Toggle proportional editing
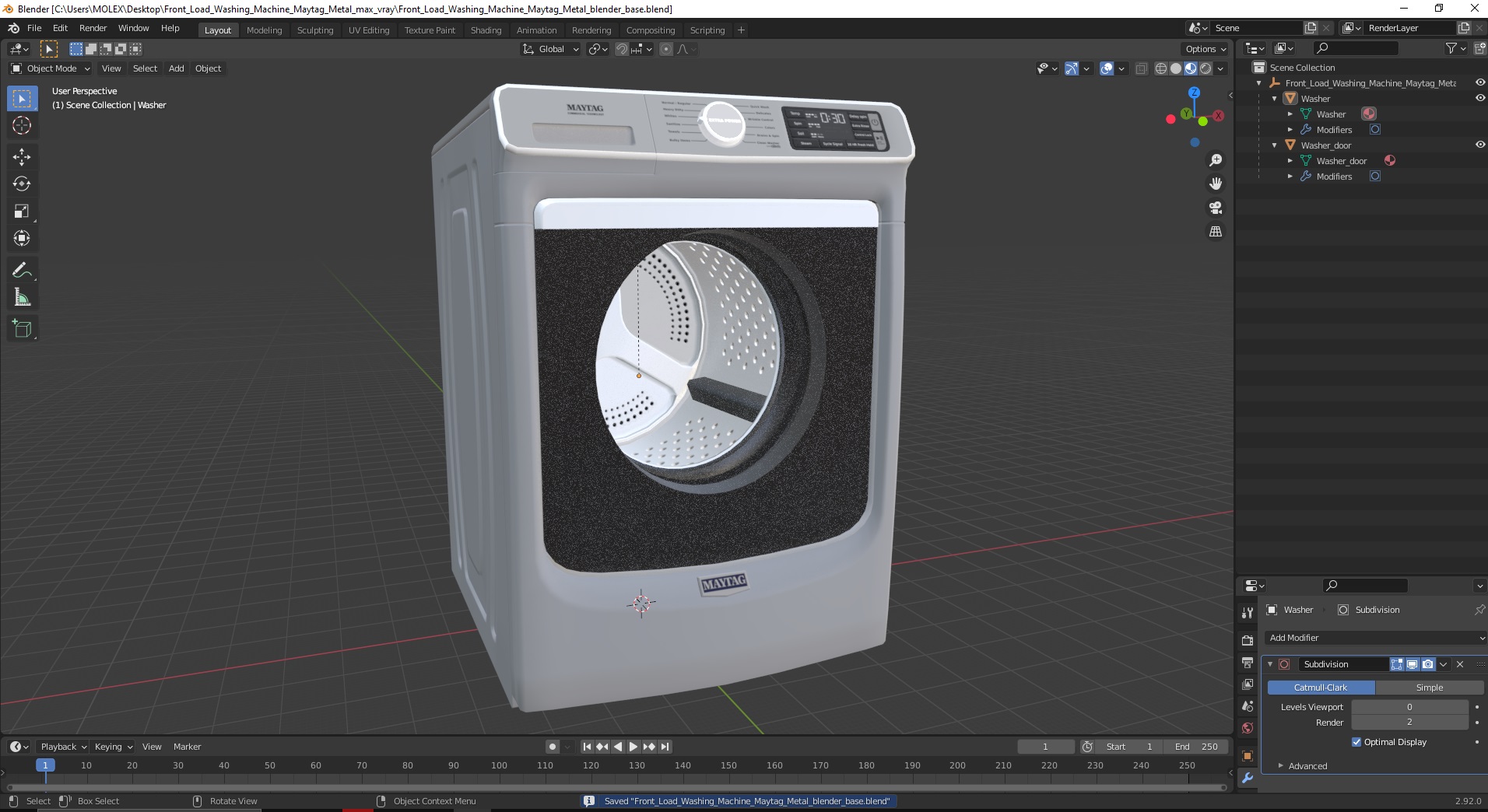Screen dimensions: 1488x812 click(x=666, y=49)
